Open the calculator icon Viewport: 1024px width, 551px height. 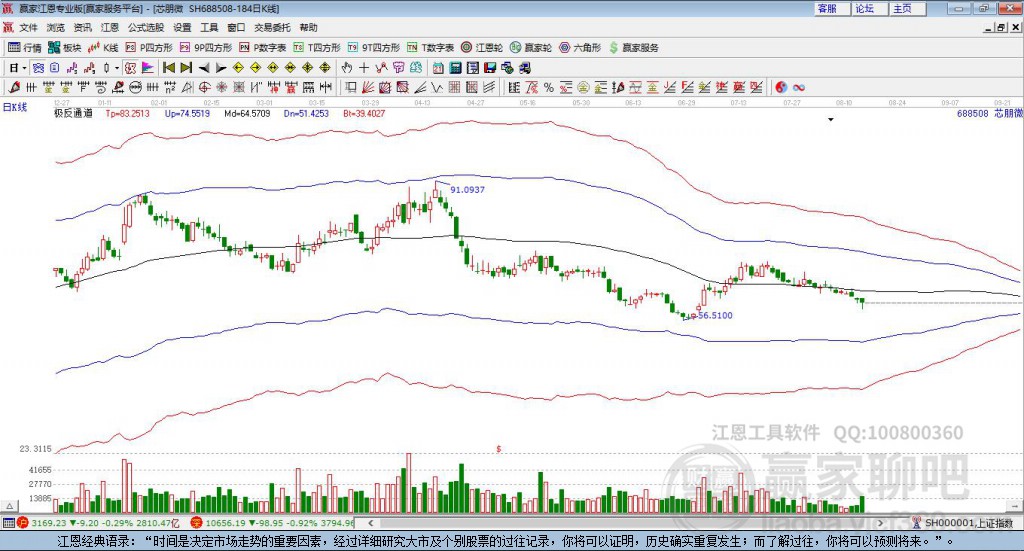[455, 68]
